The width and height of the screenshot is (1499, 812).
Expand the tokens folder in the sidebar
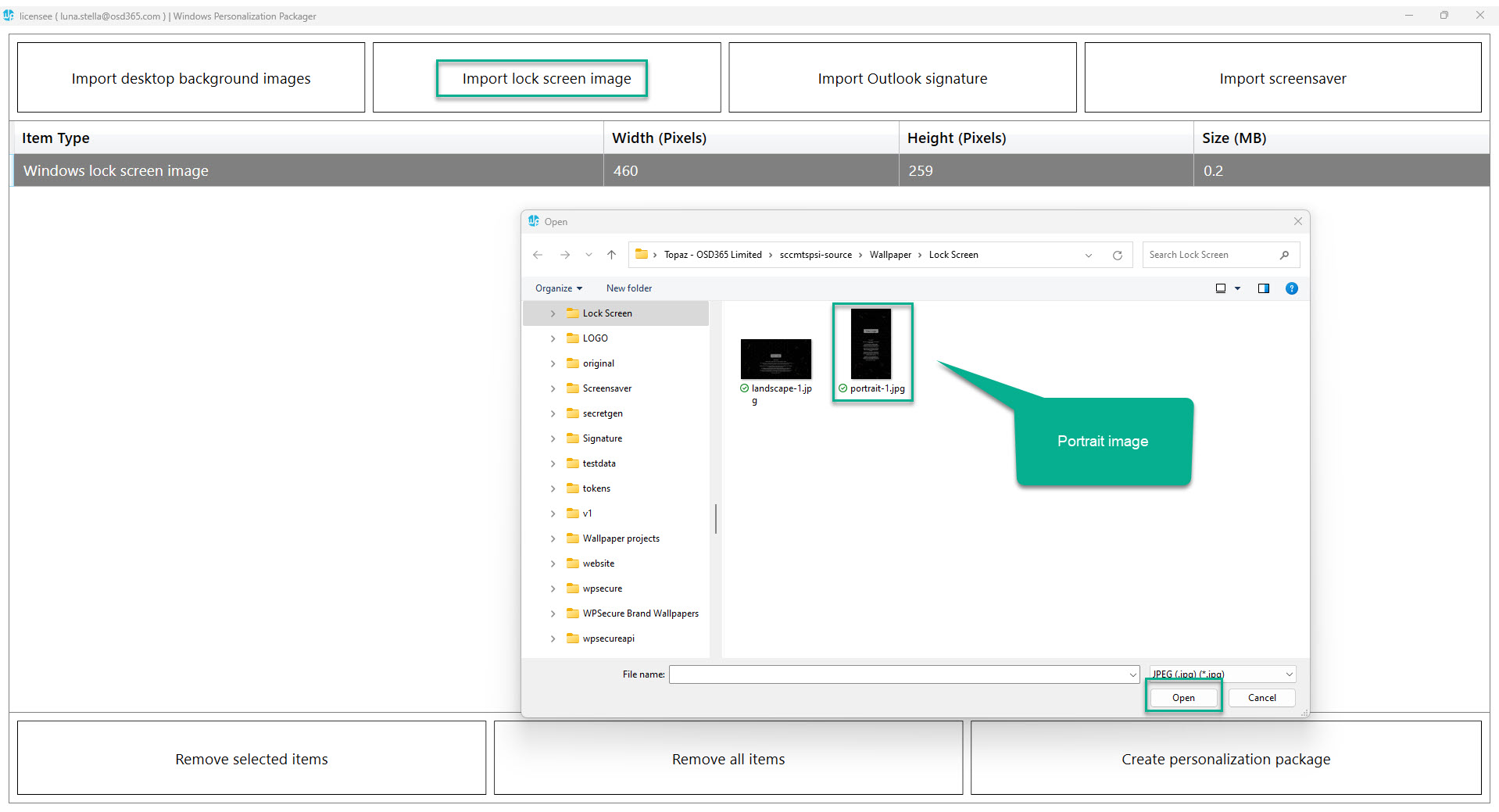[x=553, y=488]
